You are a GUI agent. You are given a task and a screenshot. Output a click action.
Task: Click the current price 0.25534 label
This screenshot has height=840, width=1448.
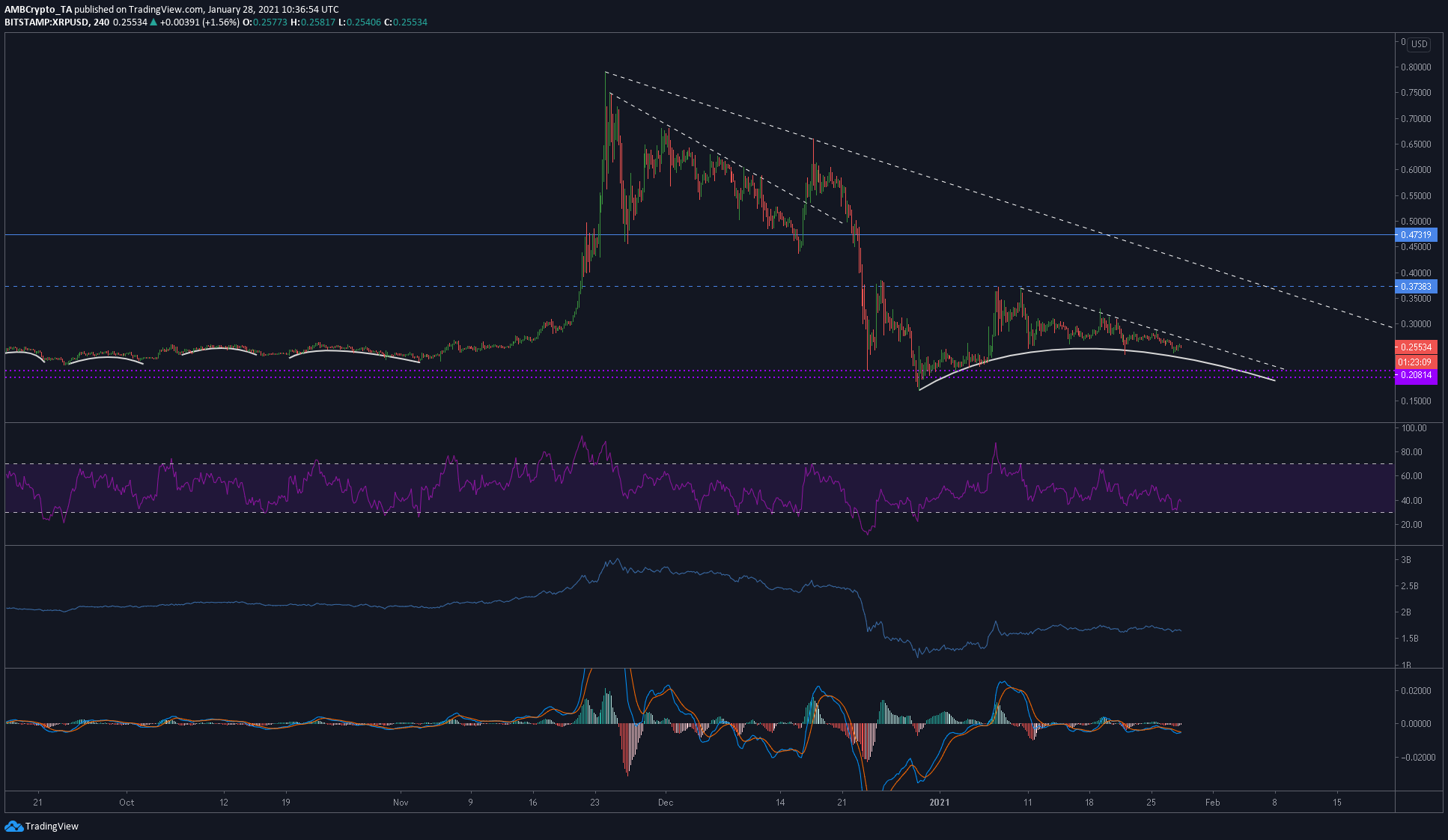1416,347
